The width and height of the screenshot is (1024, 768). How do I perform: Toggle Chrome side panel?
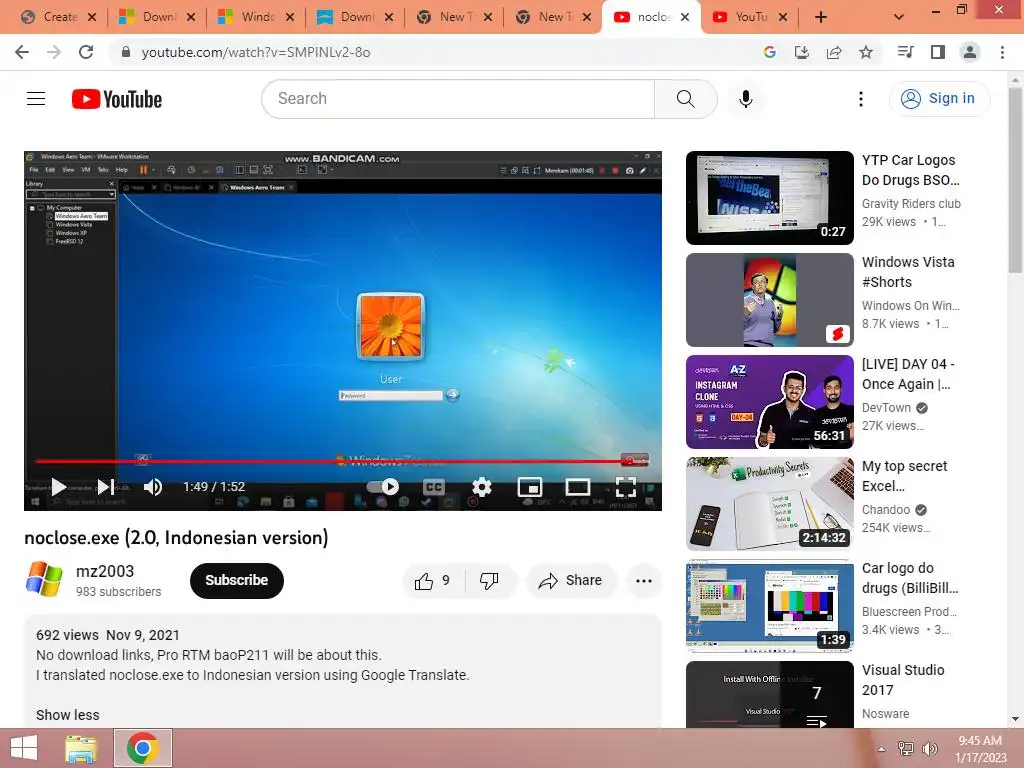[x=938, y=52]
